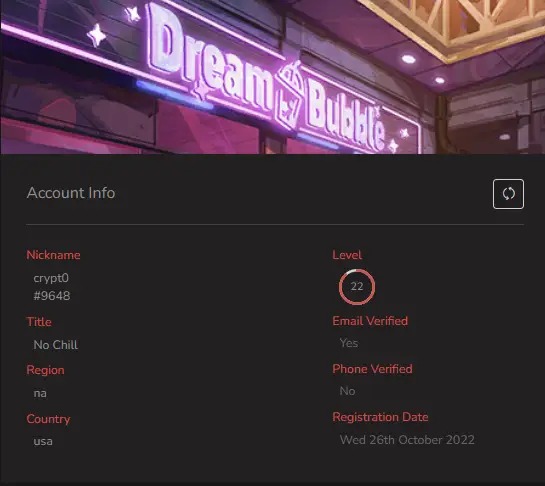Image resolution: width=545 pixels, height=486 pixels.
Task: Click the Registration Date label
Action: 380,417
